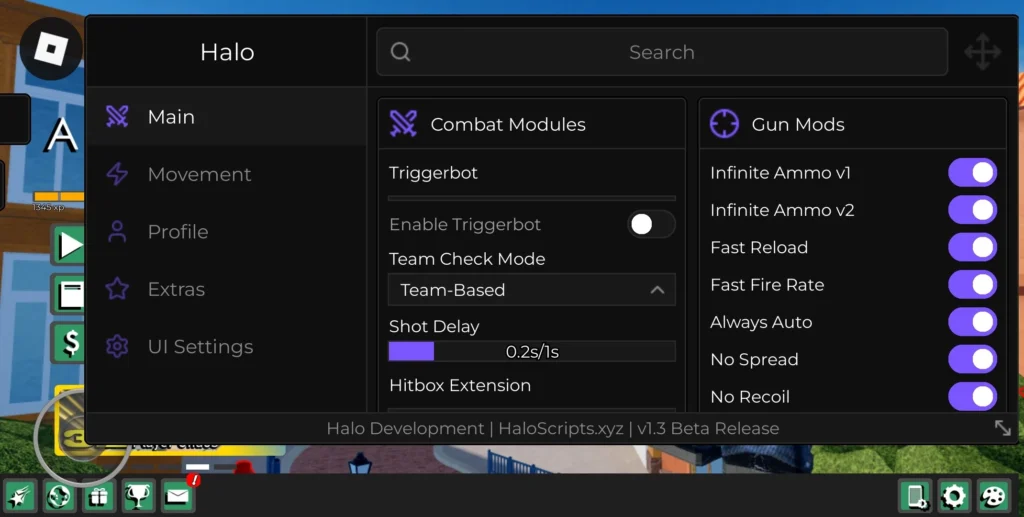Toggle the Enable Triggerbot switch

pyautogui.click(x=651, y=225)
